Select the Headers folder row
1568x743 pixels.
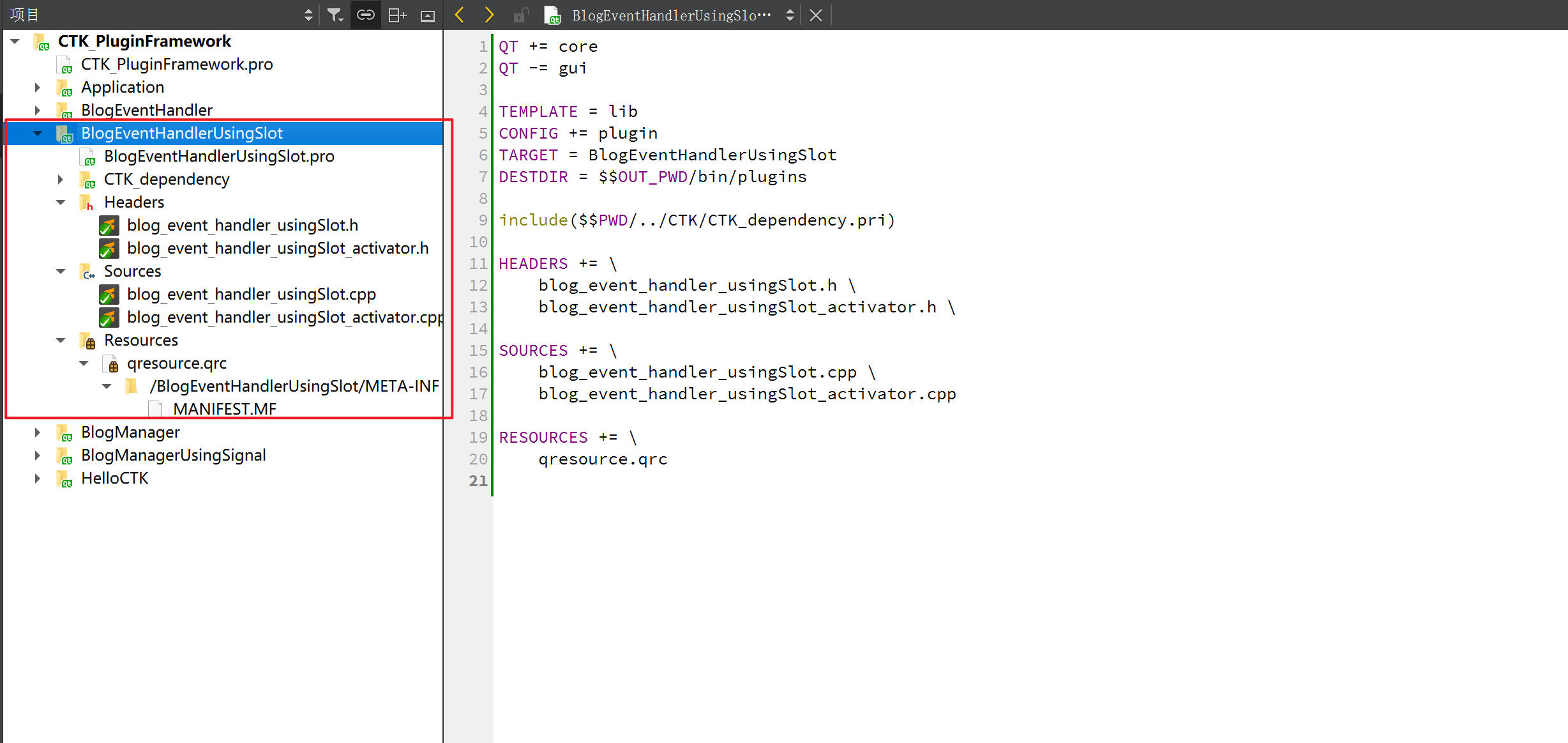tap(223, 203)
